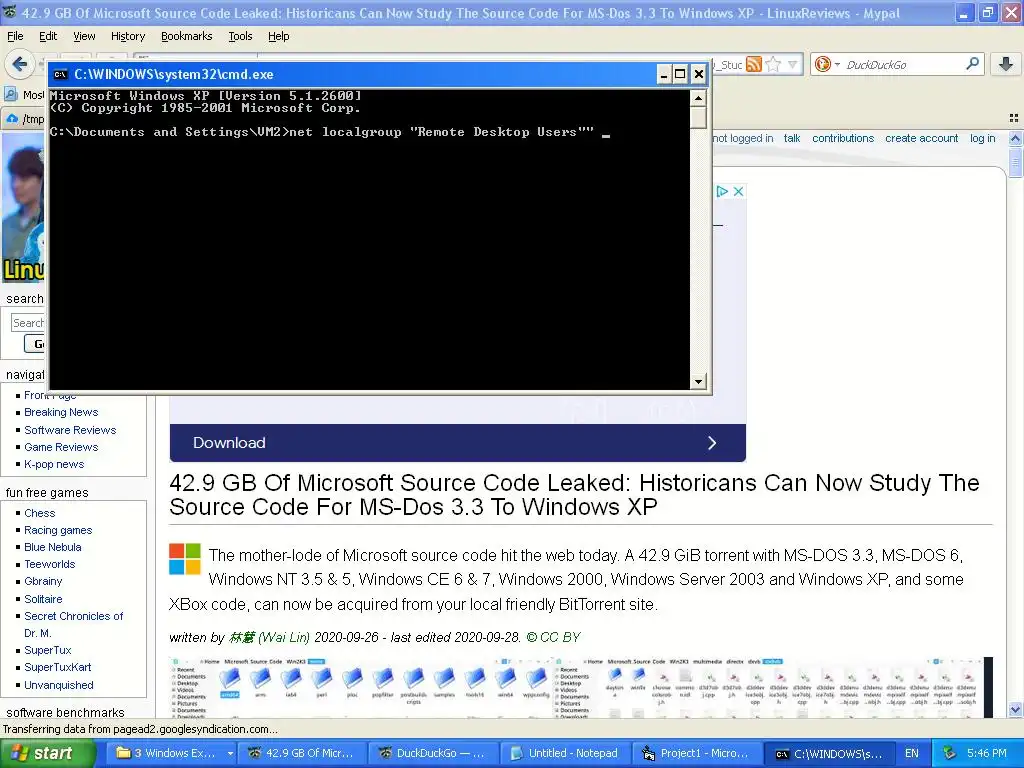Open the K-pop news link
The height and width of the screenshot is (768, 1024).
54,464
